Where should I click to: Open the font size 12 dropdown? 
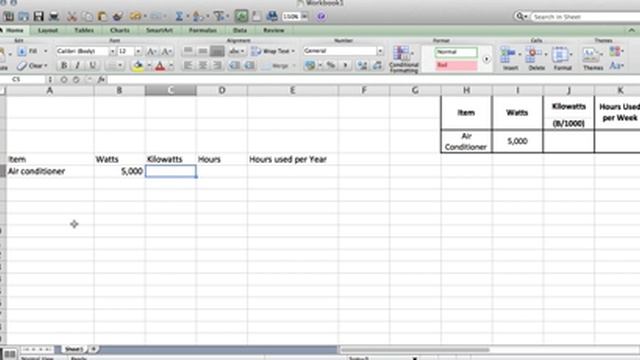click(x=138, y=51)
